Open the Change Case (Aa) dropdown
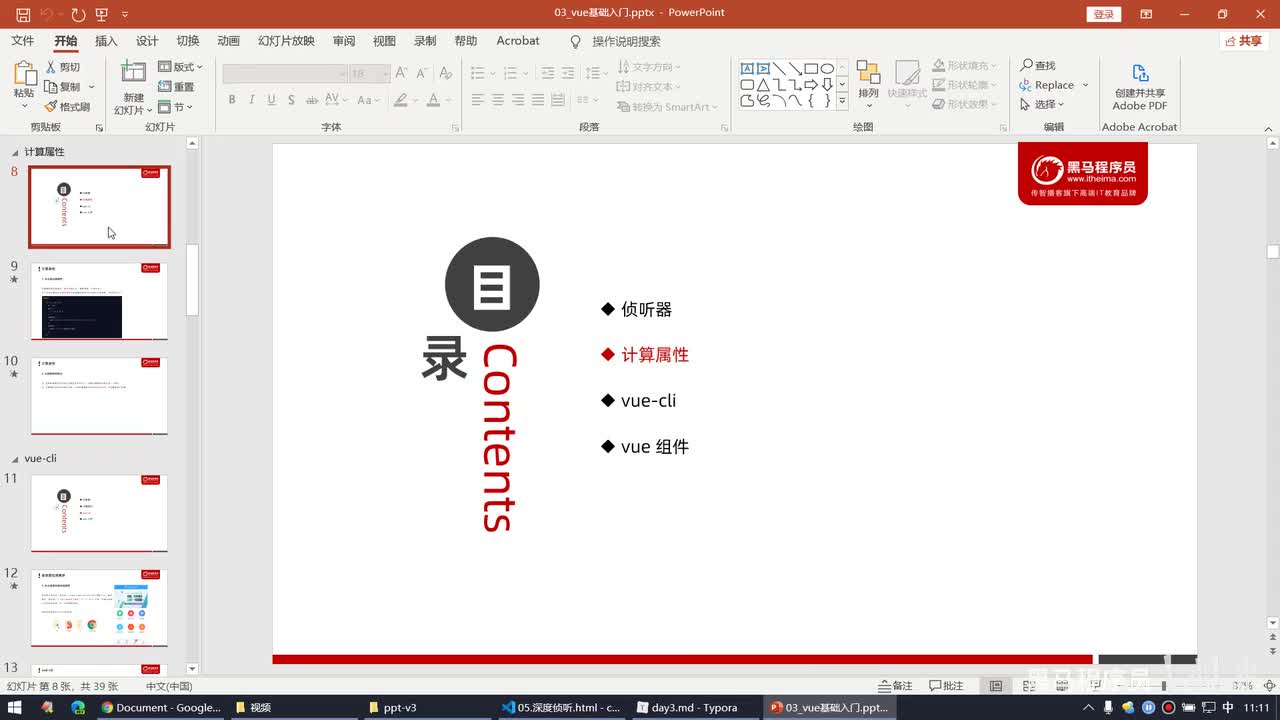The height and width of the screenshot is (720, 1280). (x=367, y=100)
